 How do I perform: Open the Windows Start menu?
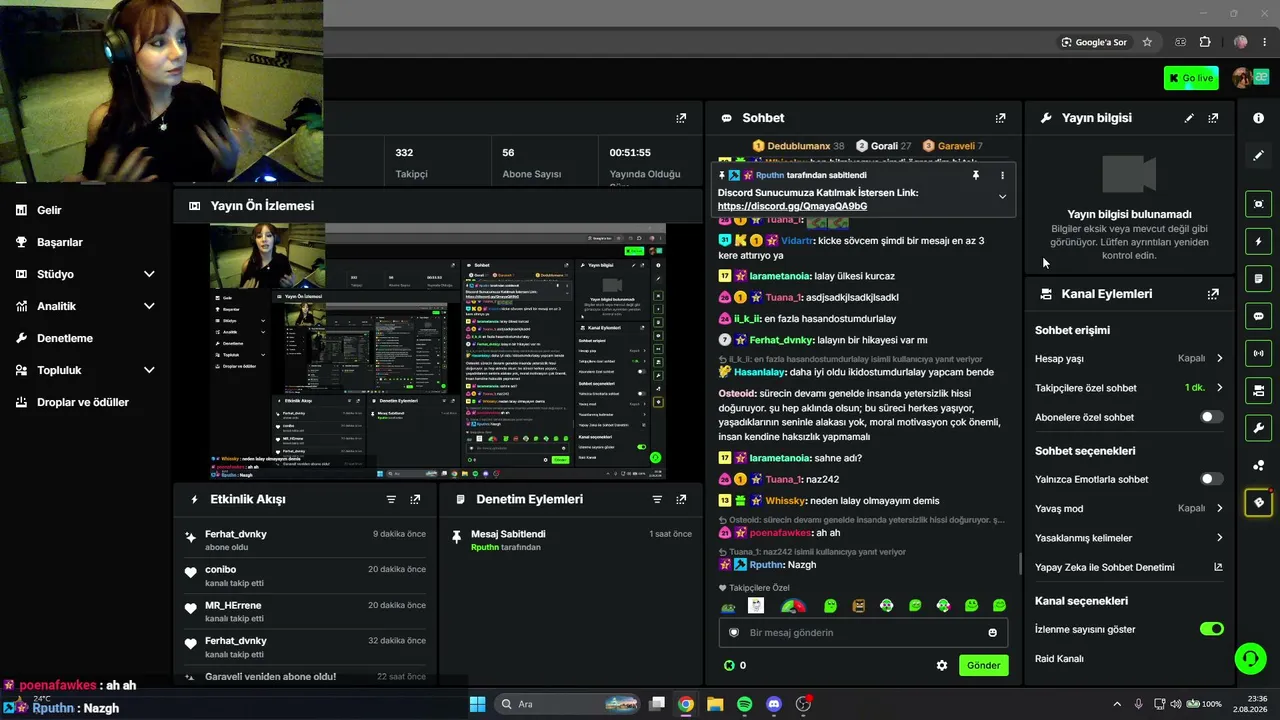coord(477,704)
